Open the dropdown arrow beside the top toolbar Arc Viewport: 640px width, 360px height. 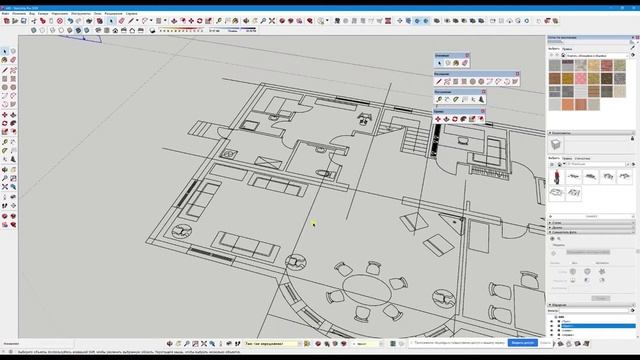(151, 21)
